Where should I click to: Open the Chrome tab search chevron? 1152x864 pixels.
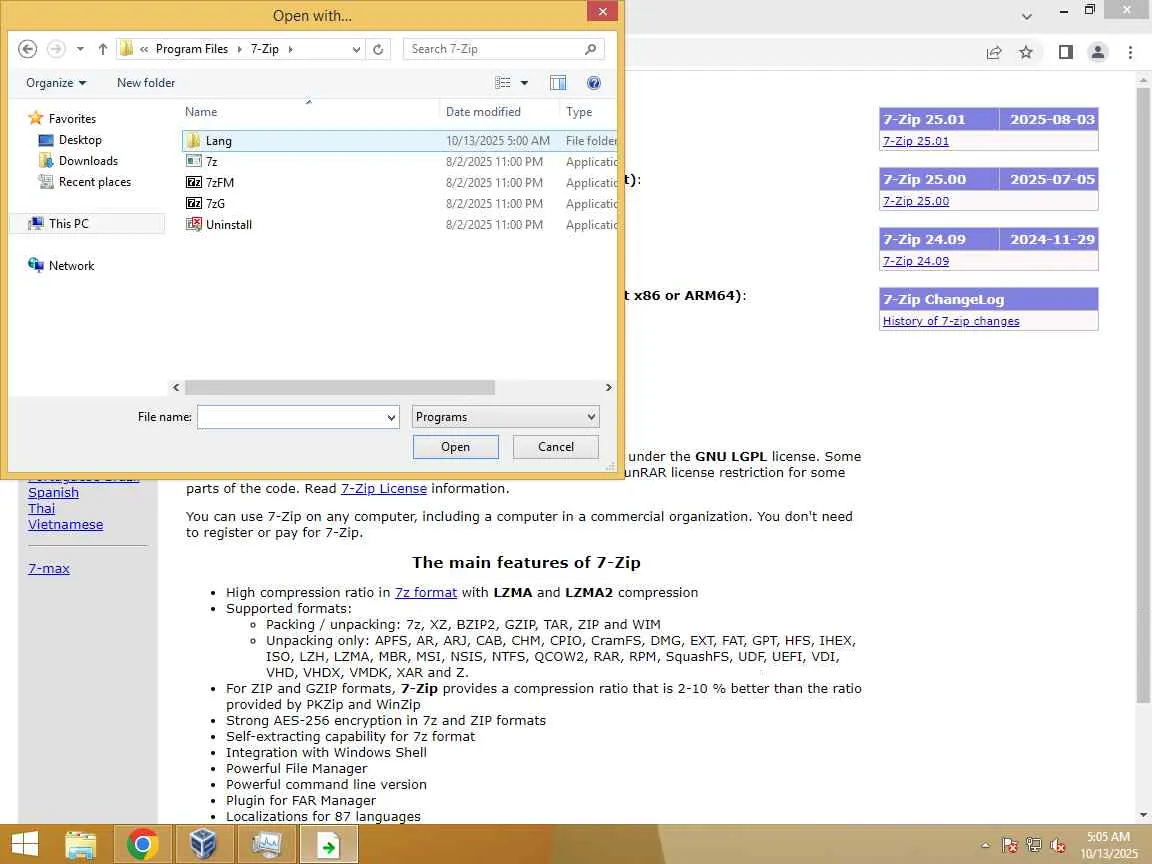pyautogui.click(x=1027, y=16)
